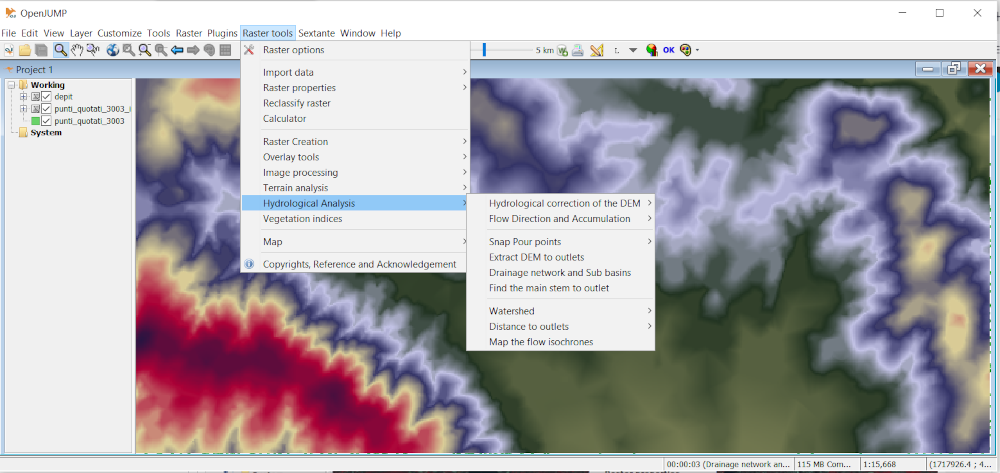The width and height of the screenshot is (1000, 473).
Task: Expand Distance to outlets submenu
Action: coord(561,326)
